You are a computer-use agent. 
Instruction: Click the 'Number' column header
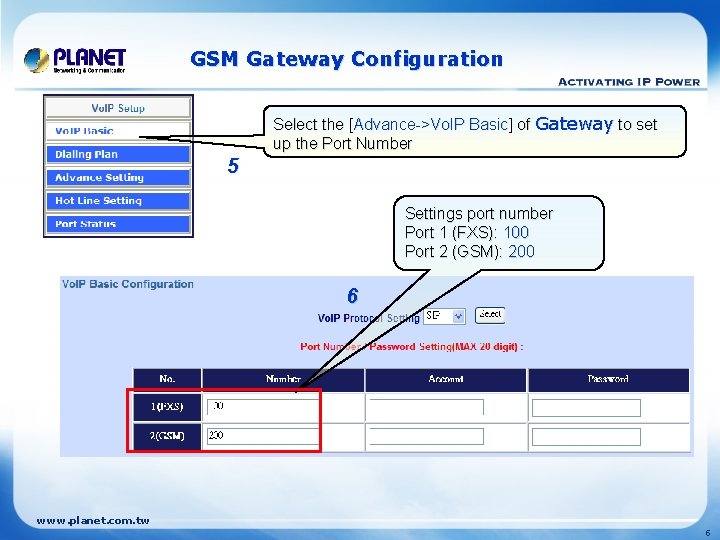click(x=283, y=380)
